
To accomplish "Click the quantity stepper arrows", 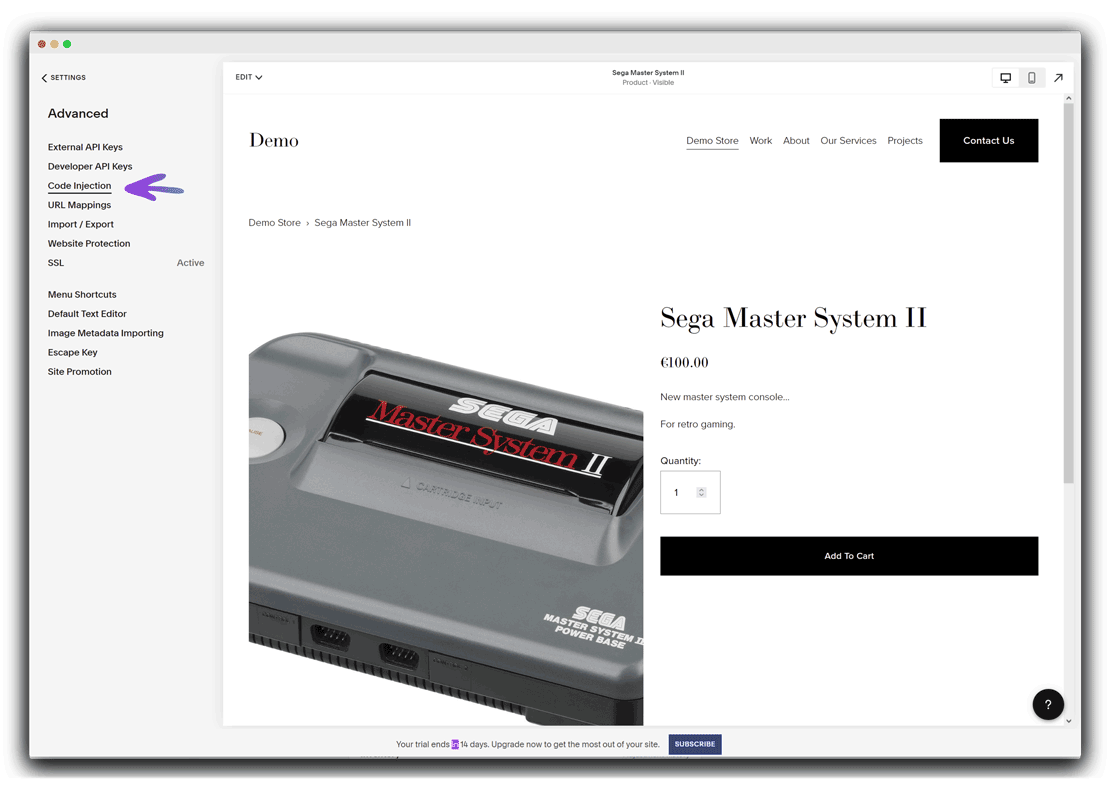I will tap(702, 493).
